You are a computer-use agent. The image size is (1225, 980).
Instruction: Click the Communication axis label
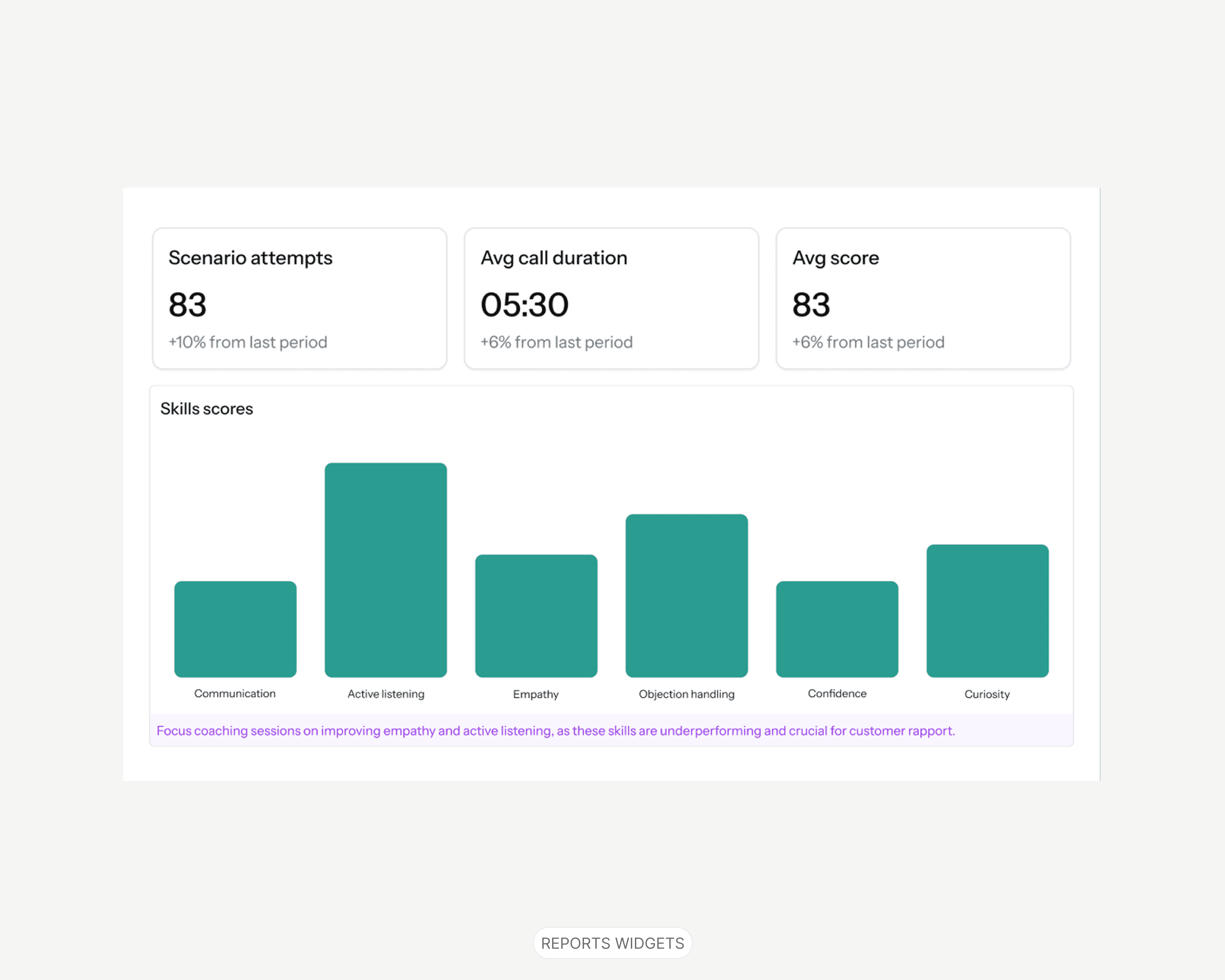(x=235, y=693)
